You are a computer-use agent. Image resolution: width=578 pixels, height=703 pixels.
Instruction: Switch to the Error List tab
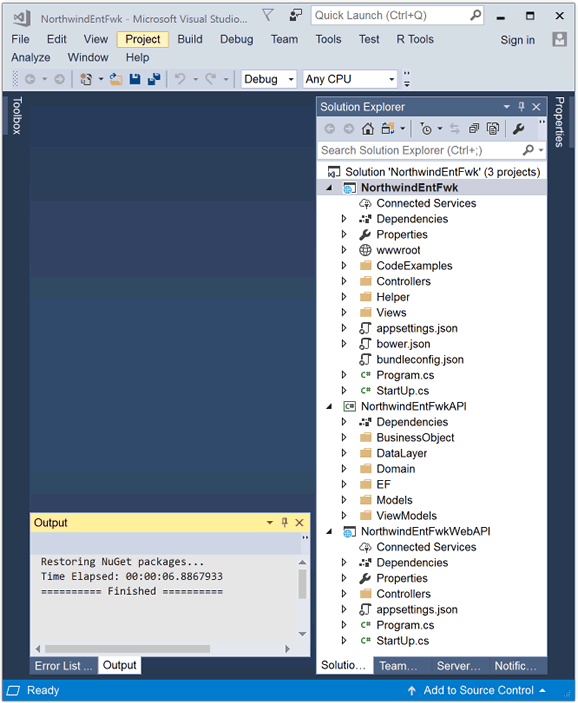(x=64, y=666)
